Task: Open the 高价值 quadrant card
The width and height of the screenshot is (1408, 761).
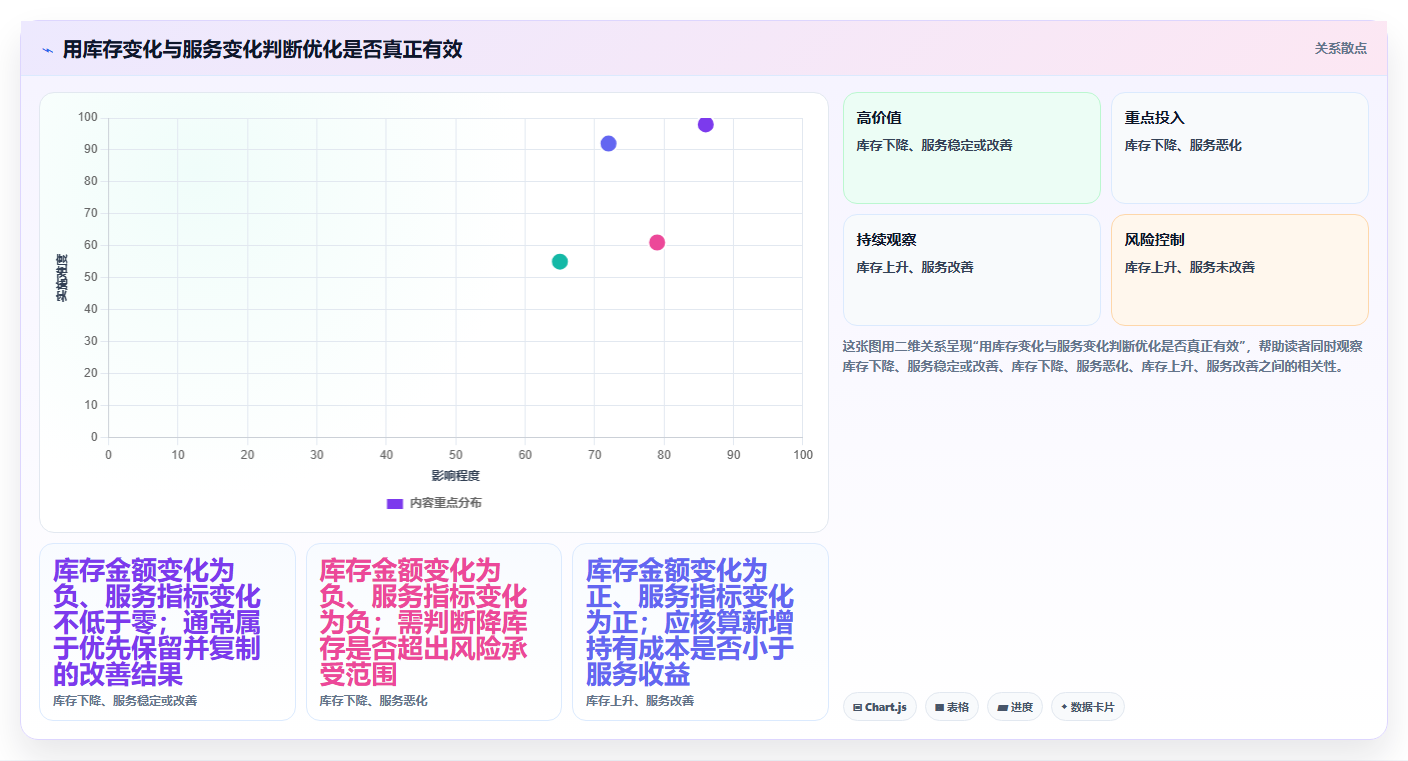Action: tap(972, 148)
